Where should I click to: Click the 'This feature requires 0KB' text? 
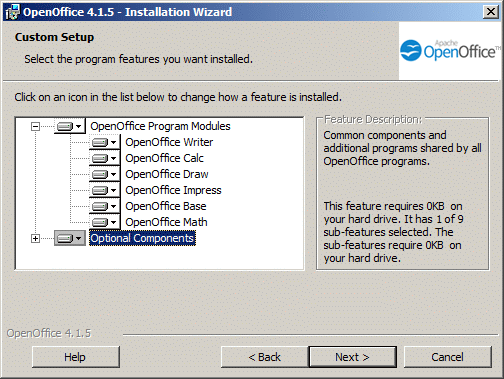click(x=393, y=232)
